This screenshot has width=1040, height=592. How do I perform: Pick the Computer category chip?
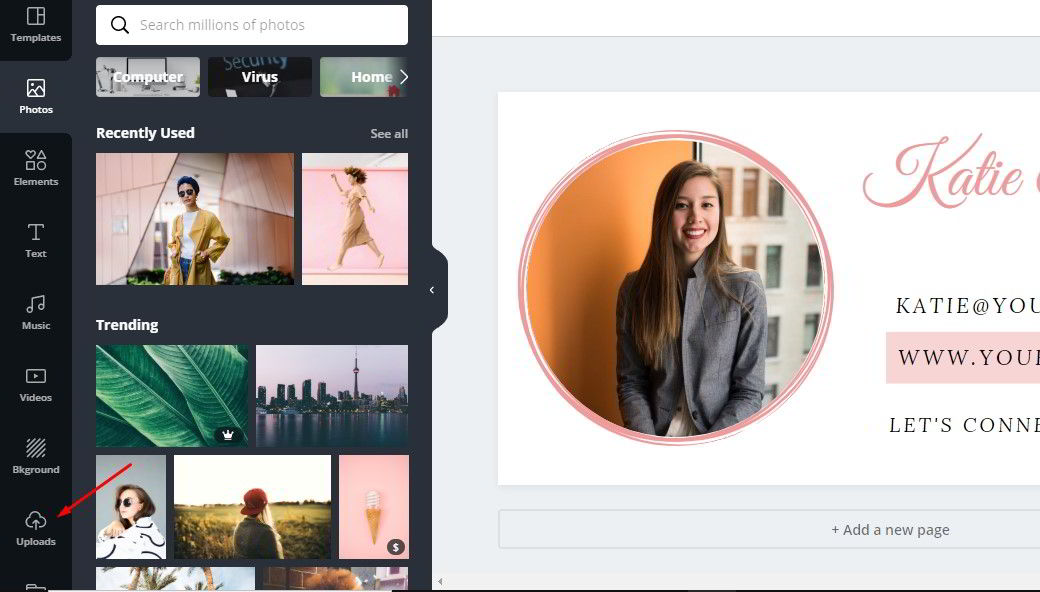tap(148, 77)
